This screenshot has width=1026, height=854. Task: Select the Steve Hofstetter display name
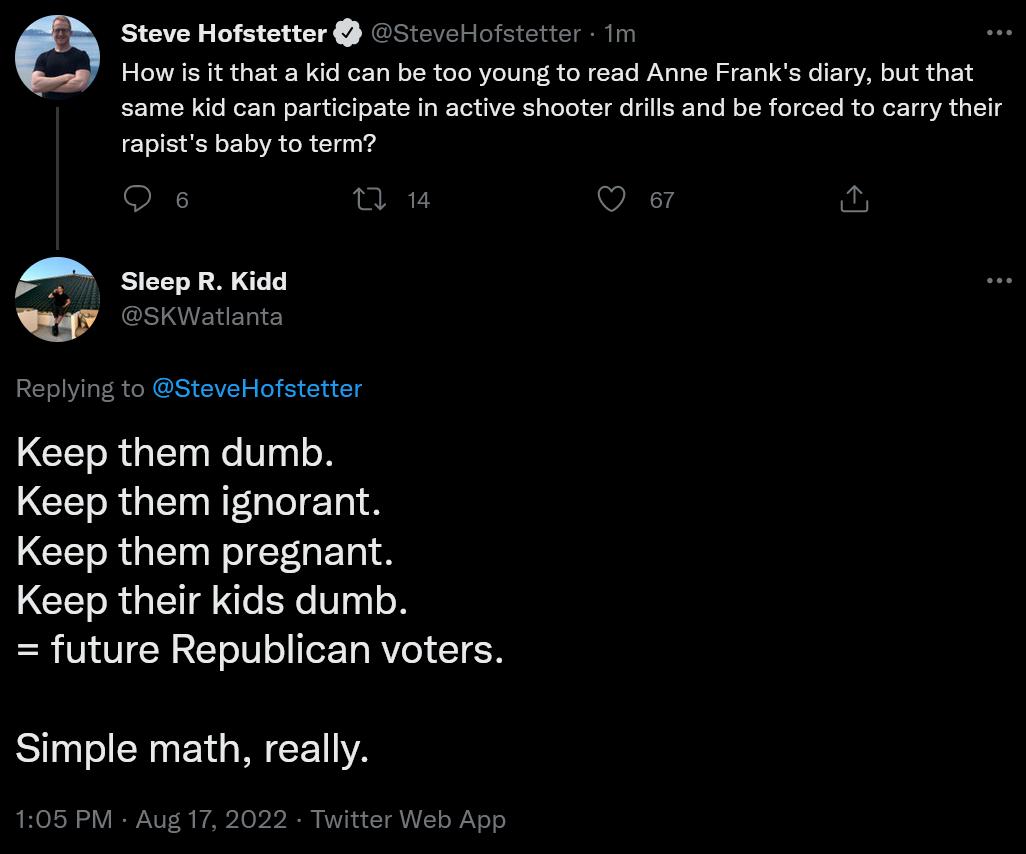point(224,32)
